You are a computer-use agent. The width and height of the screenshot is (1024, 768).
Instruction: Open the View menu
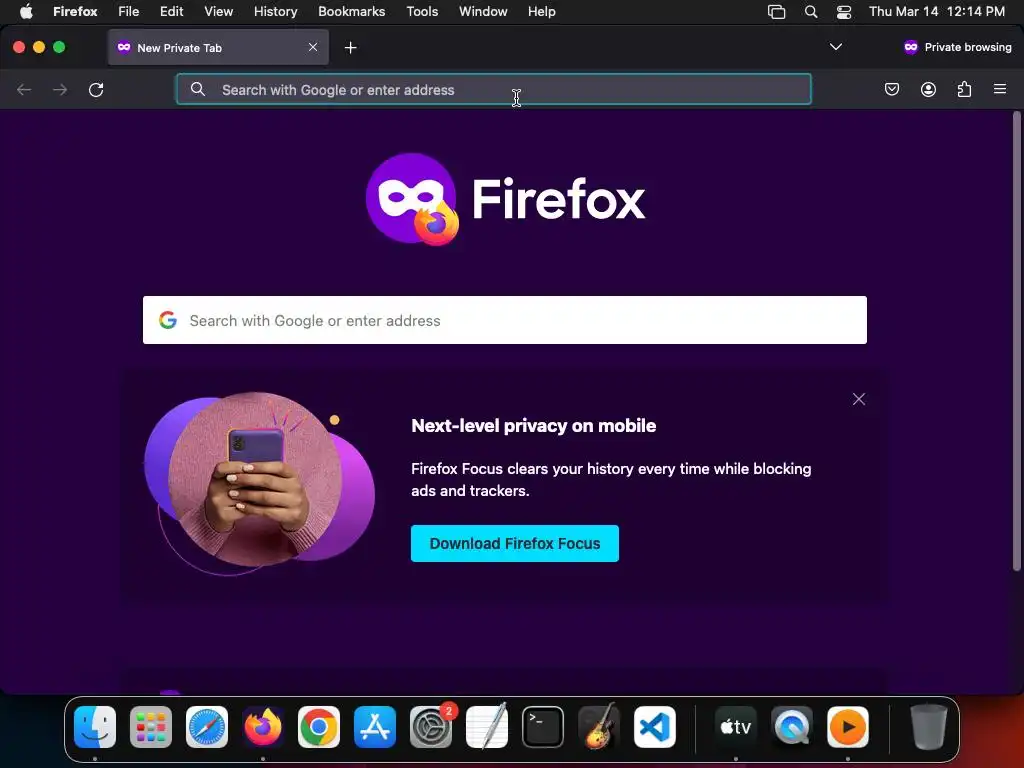(218, 12)
